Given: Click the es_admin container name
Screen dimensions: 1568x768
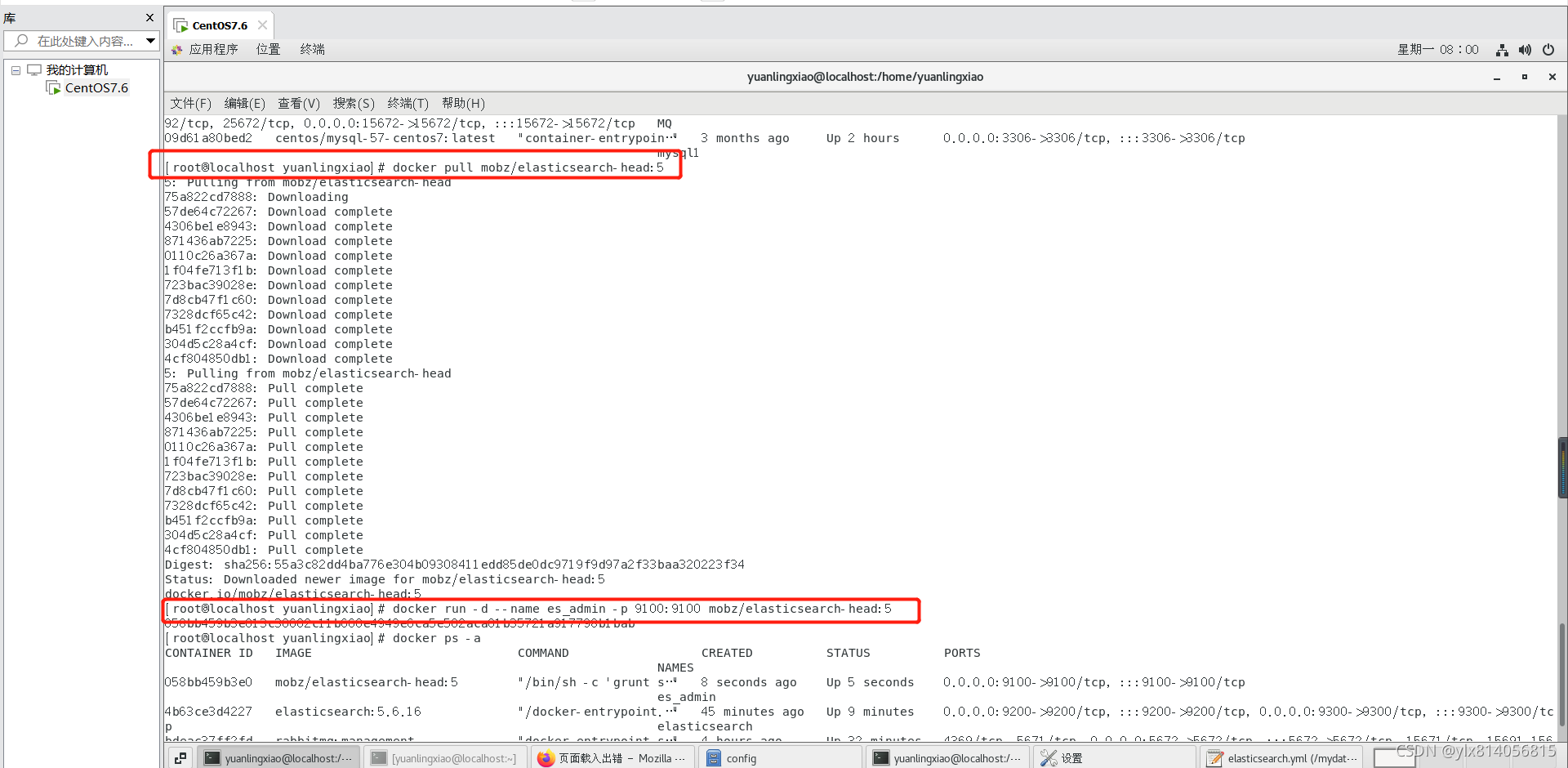Looking at the screenshot, I should (x=687, y=697).
